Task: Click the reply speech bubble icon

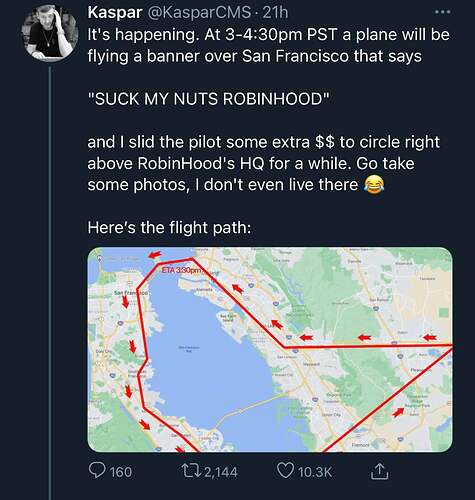Action: point(97,471)
